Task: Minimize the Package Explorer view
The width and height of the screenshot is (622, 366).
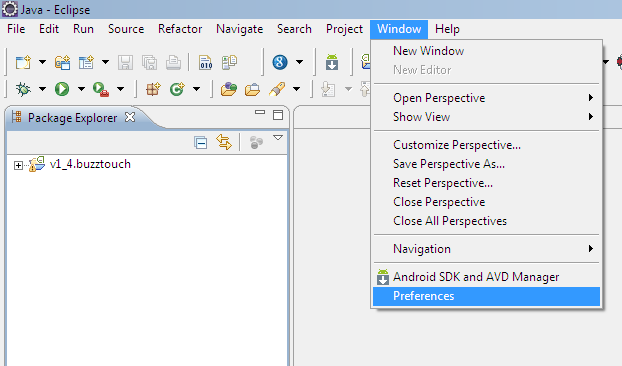Action: pos(260,113)
